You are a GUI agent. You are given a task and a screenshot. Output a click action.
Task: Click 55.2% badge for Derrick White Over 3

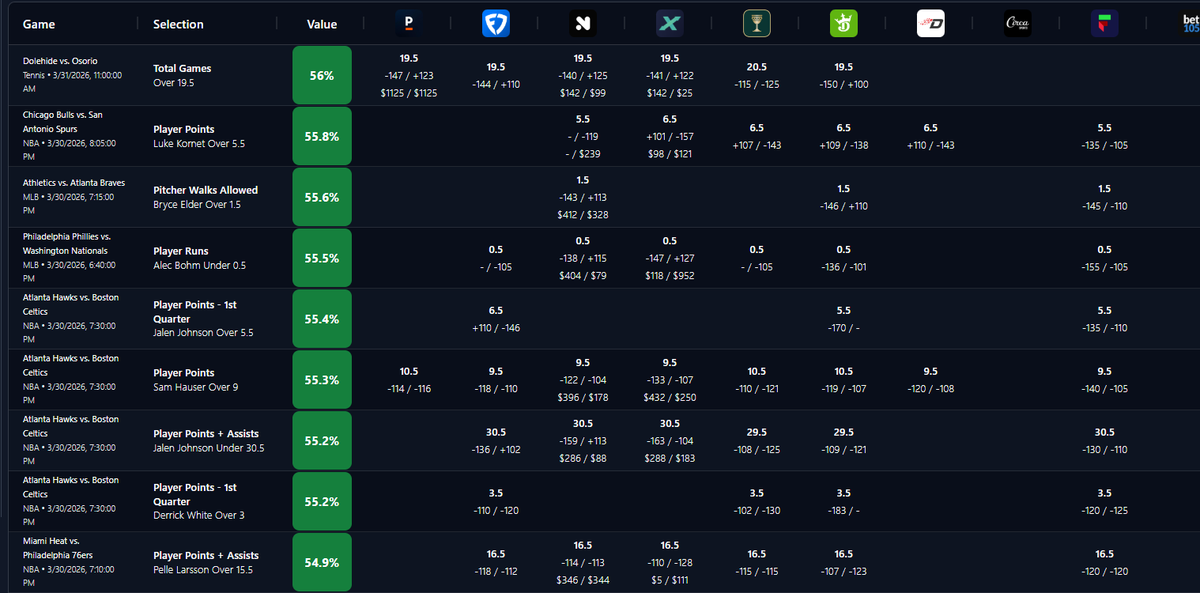coord(322,502)
